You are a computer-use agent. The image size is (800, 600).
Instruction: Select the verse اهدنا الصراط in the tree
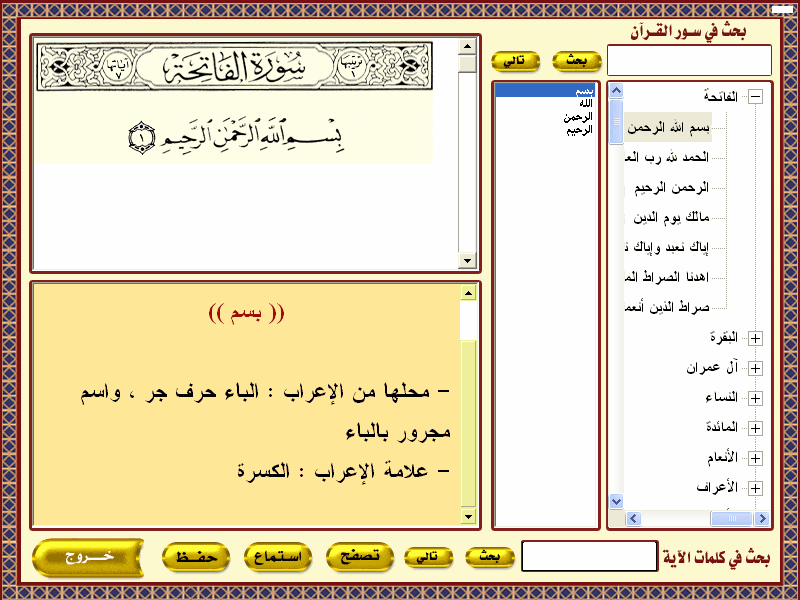(x=667, y=277)
